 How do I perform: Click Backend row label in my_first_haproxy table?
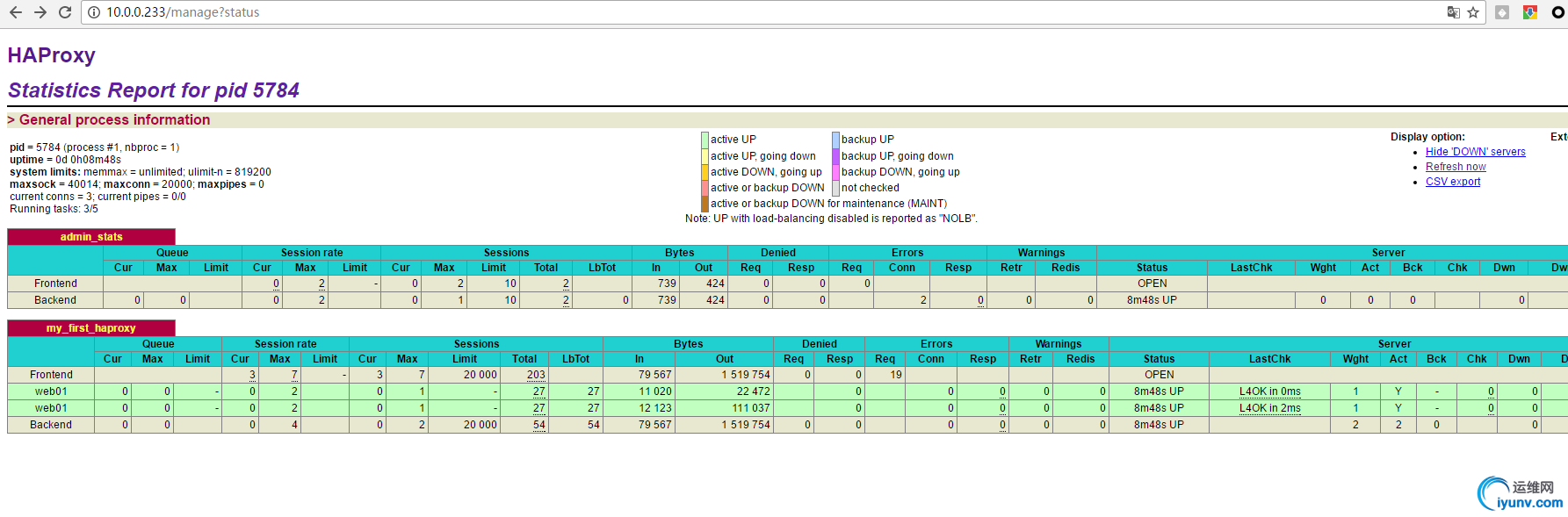click(51, 425)
